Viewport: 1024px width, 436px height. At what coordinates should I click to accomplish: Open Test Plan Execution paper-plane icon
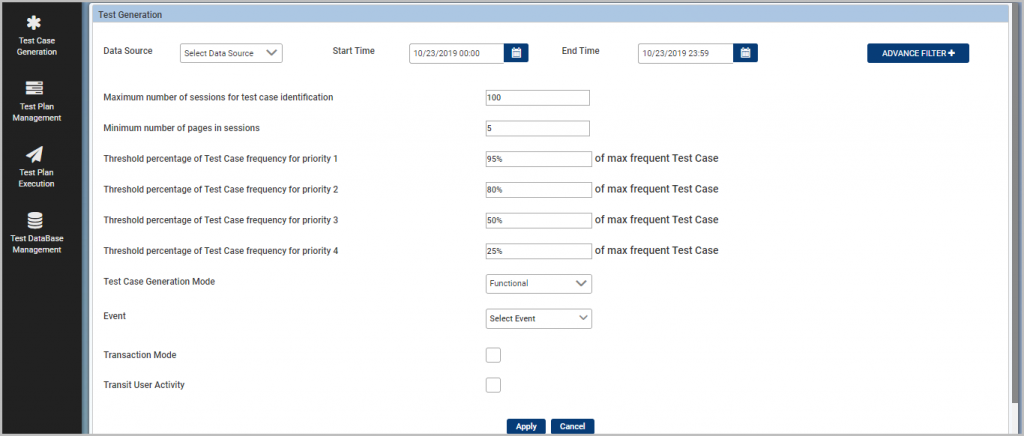tap(35, 154)
